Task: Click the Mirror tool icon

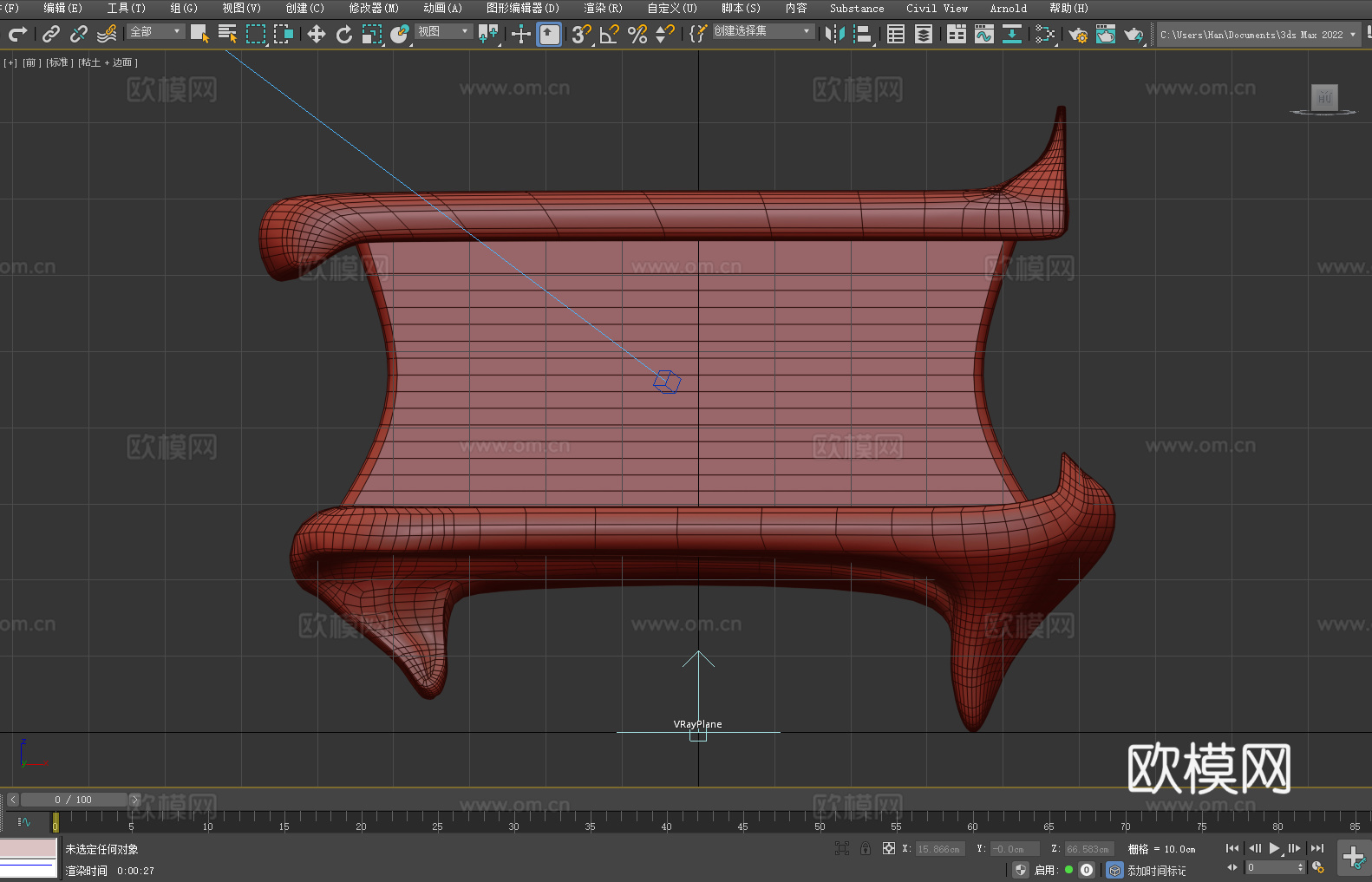Action: point(835,34)
